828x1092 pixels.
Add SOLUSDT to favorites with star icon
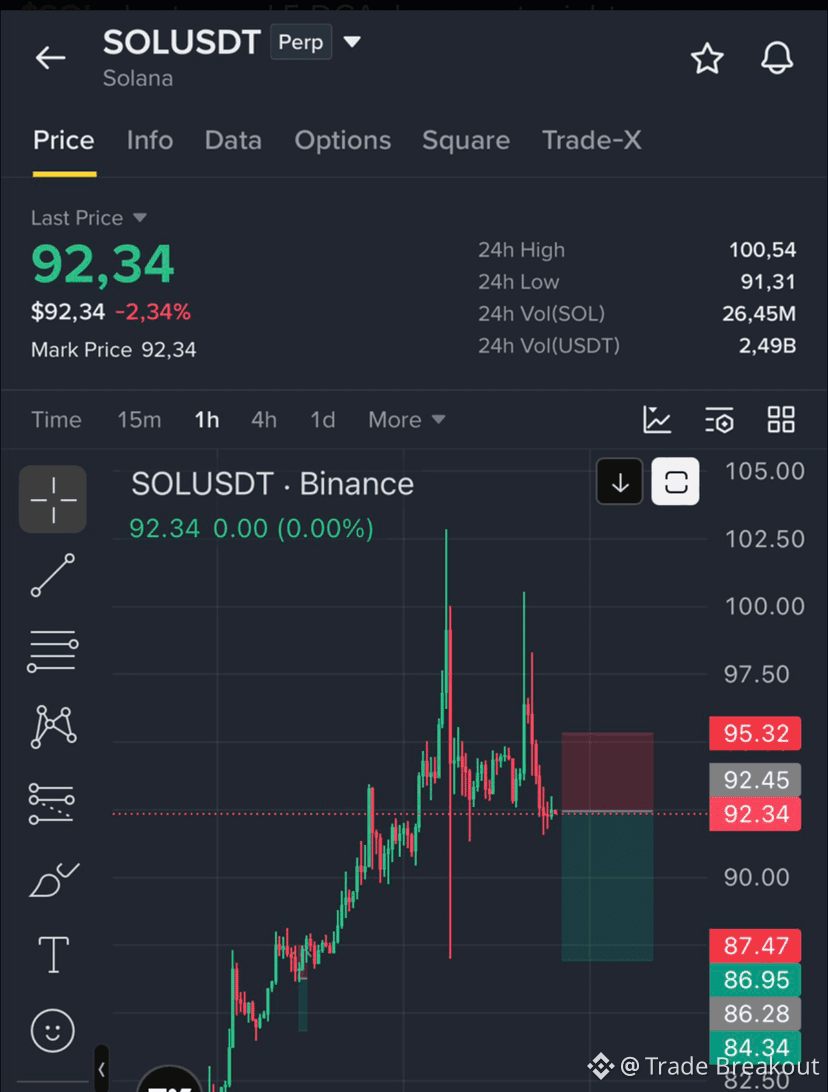pos(707,58)
